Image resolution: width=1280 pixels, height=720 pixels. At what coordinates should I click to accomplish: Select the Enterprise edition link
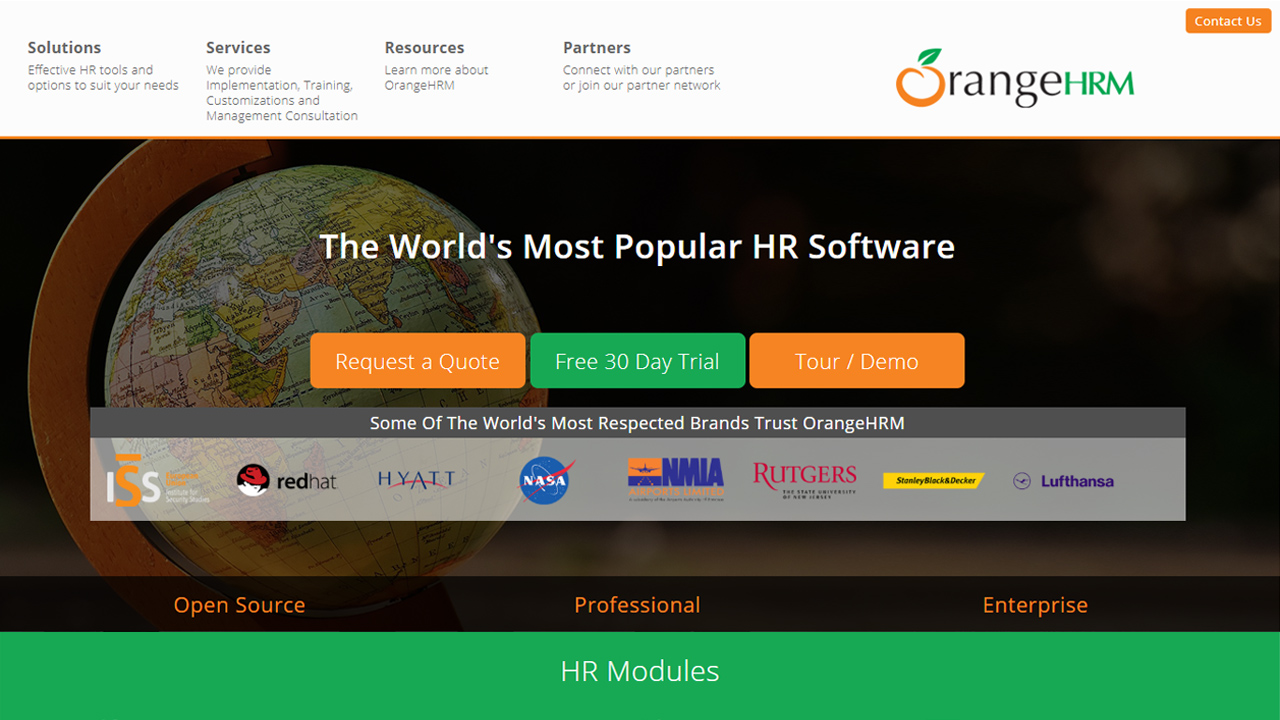tap(1035, 605)
